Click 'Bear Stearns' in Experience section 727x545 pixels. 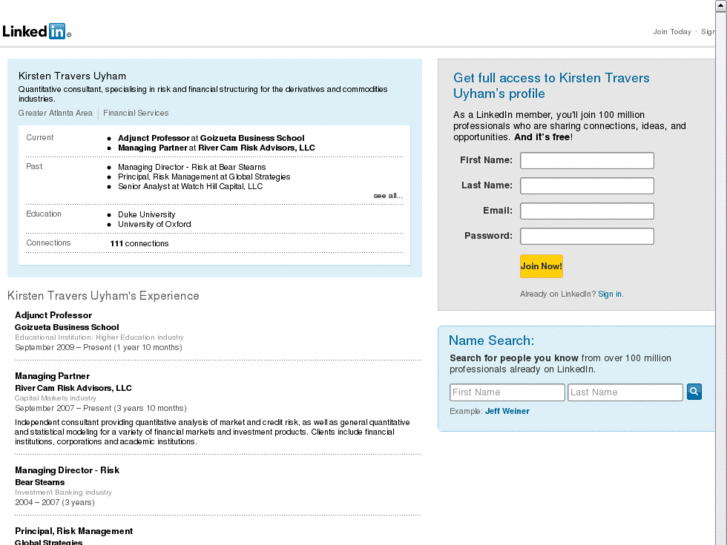(x=40, y=482)
